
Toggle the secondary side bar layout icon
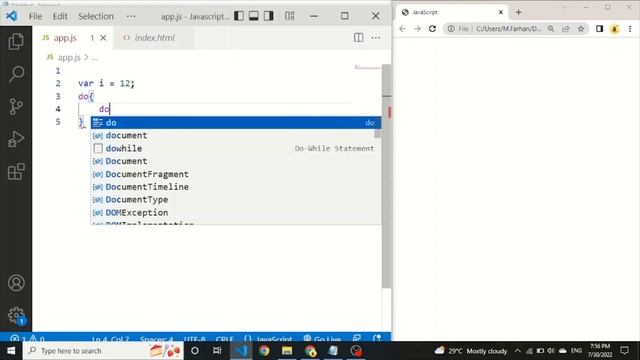pos(268,16)
